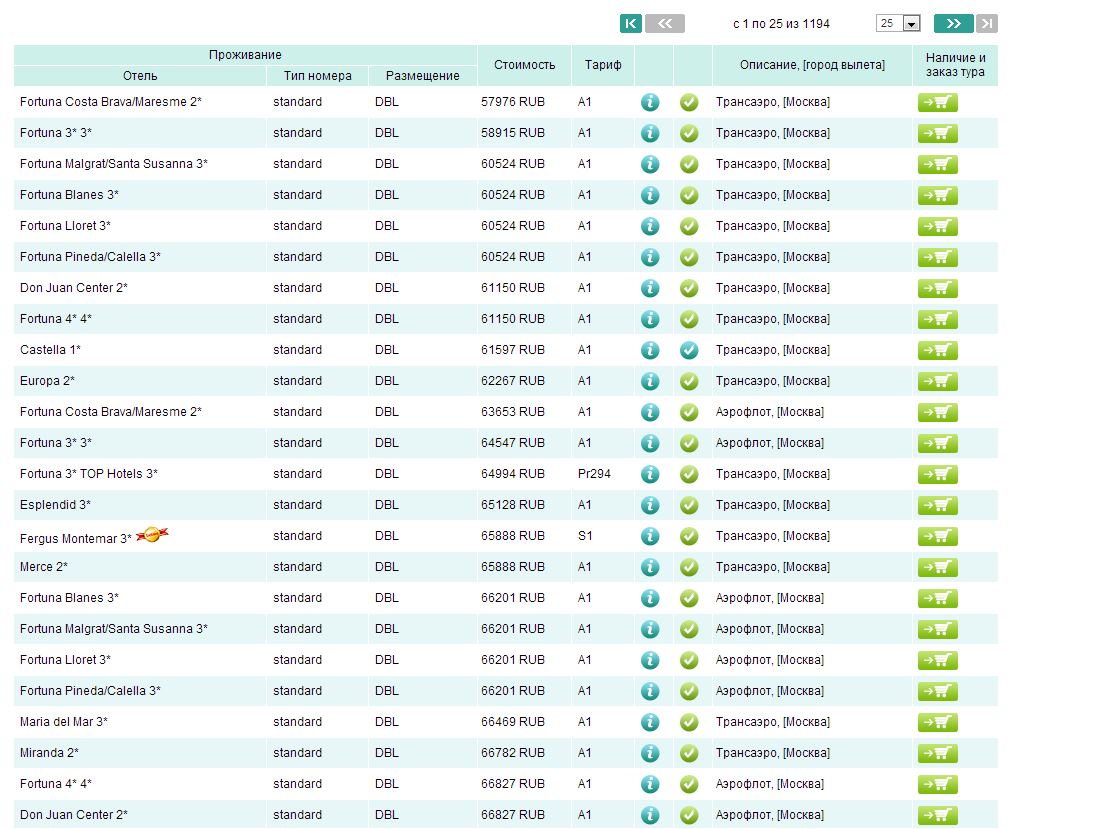Order Castella 1* tour via cart button
This screenshot has width=1095, height=829.
(937, 351)
